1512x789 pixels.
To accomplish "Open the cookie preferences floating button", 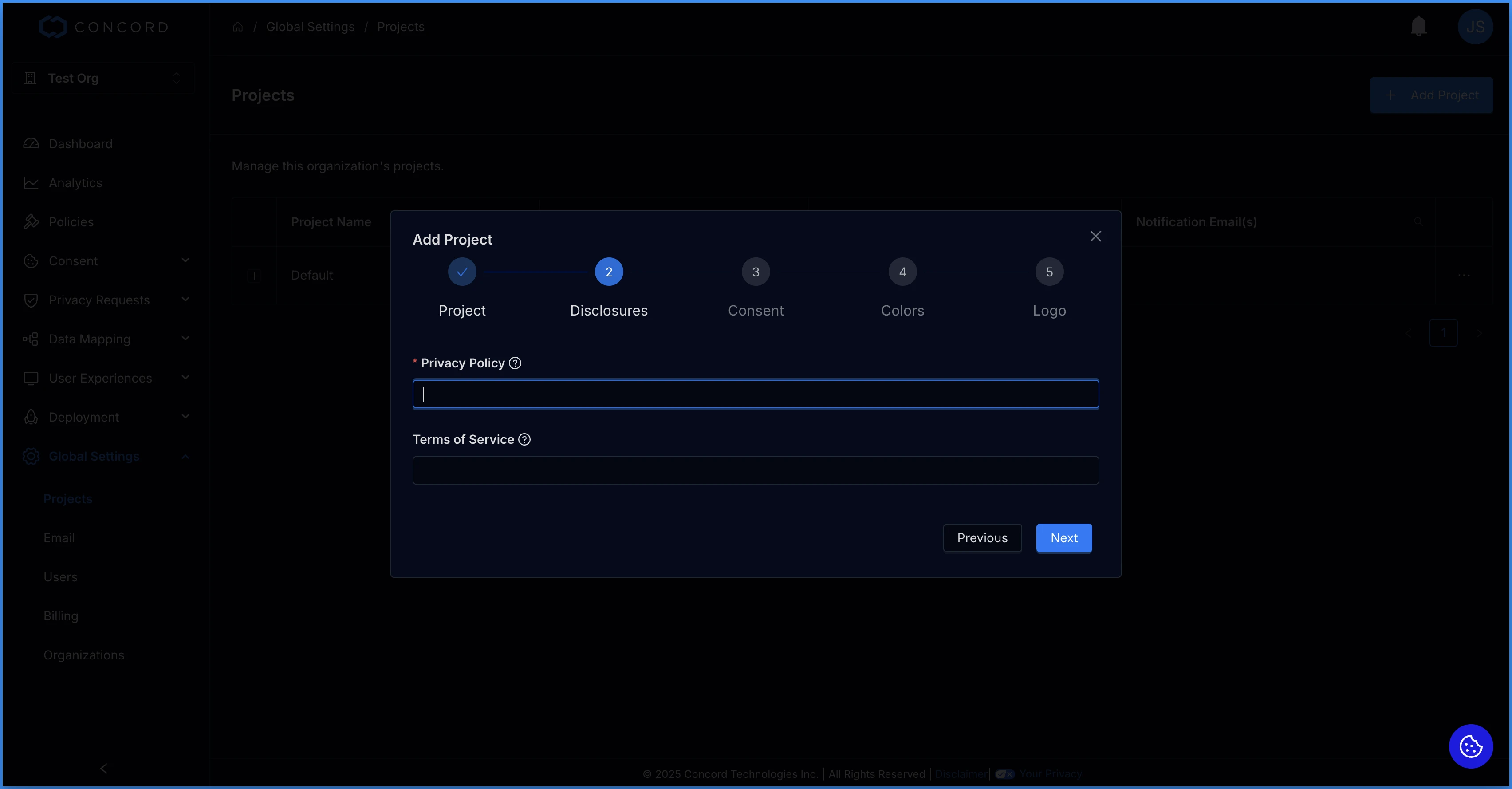I will (x=1470, y=747).
